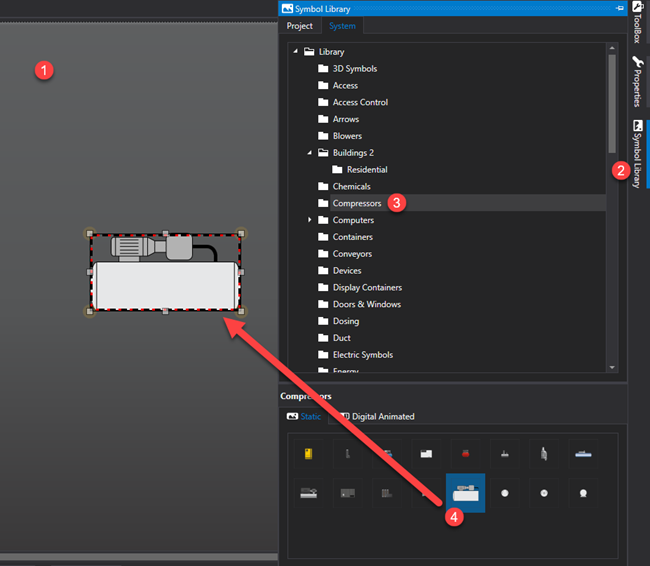Select the compressor symbol on the canvas
This screenshot has width=650, height=566.
point(165,272)
